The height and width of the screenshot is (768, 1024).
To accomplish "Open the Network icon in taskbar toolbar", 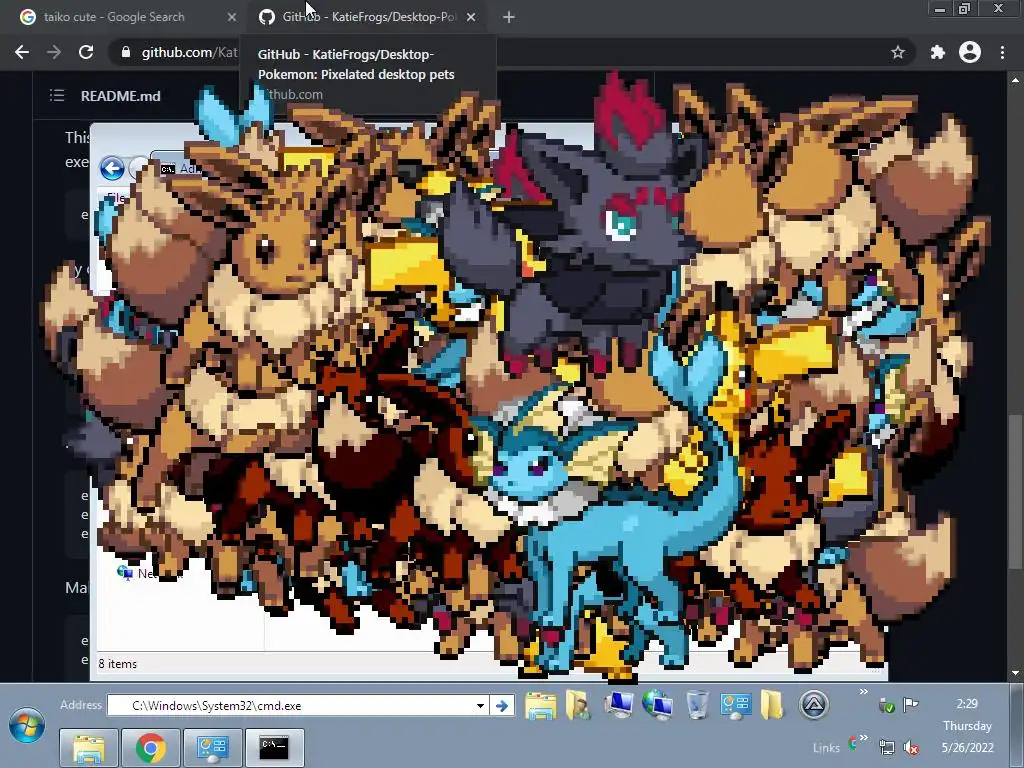I will (657, 705).
